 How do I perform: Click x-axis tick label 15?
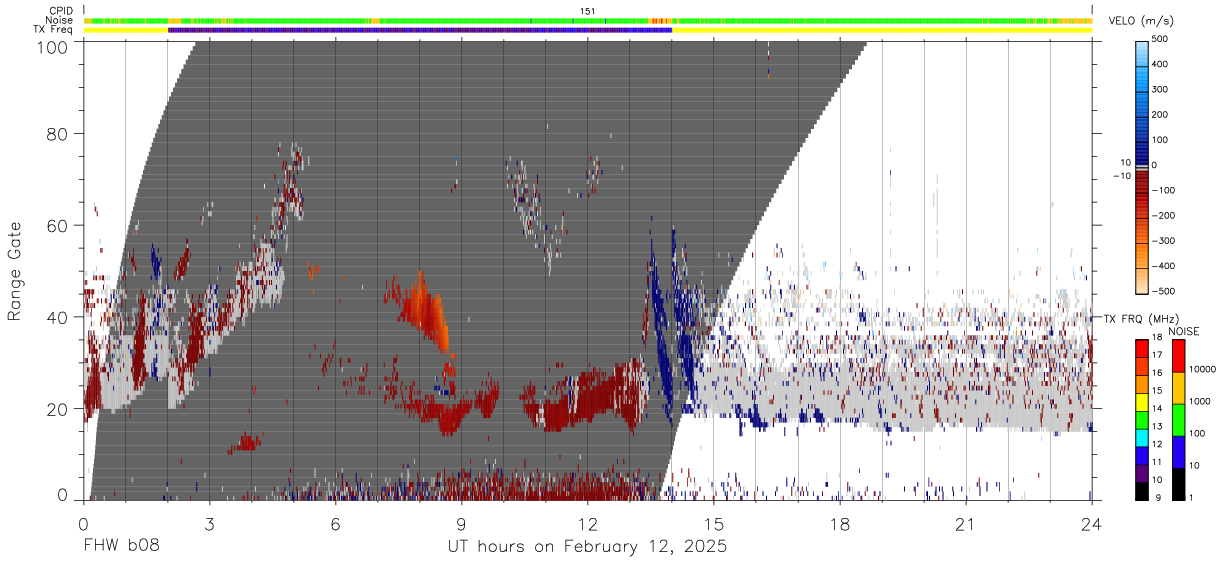714,523
